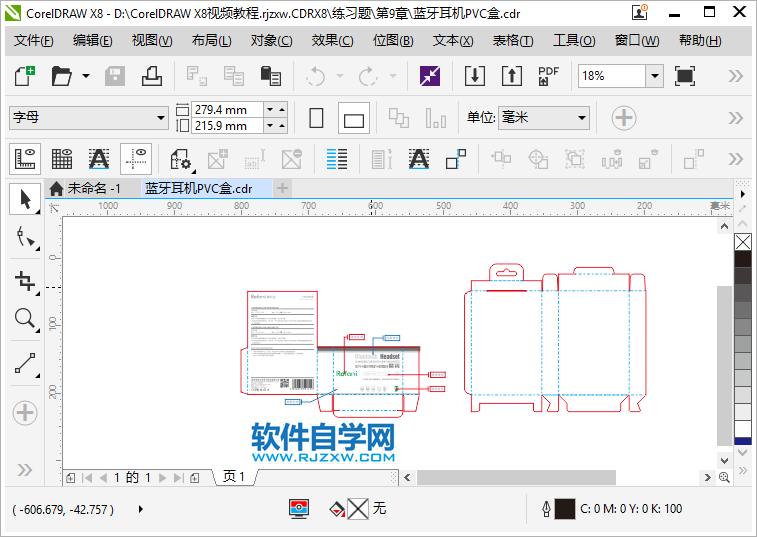Click the fill bucket icon in status bar
Image resolution: width=757 pixels, height=537 pixels.
click(x=336, y=509)
